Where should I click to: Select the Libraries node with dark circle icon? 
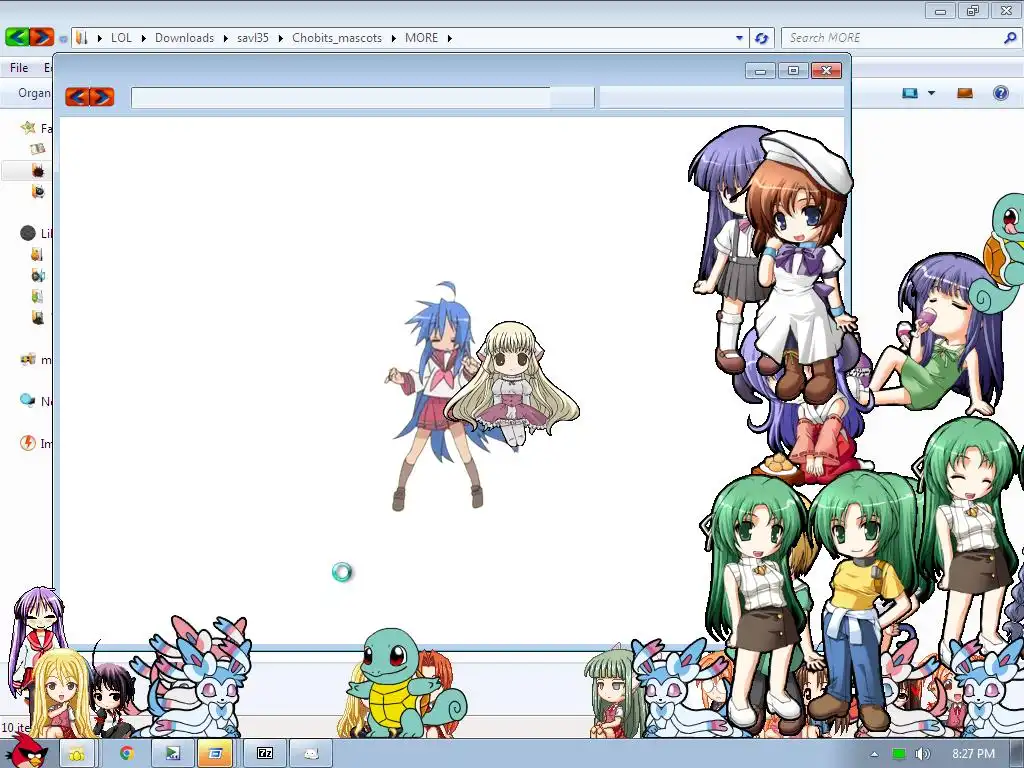click(28, 233)
